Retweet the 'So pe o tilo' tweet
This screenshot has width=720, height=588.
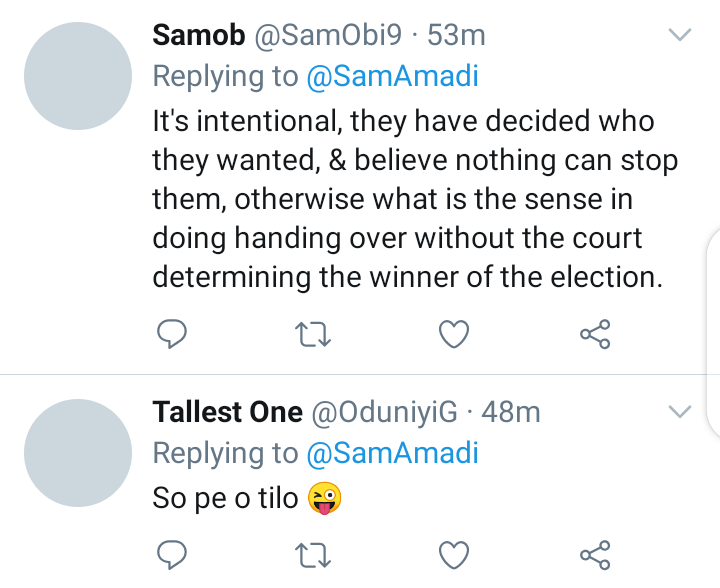click(313, 555)
